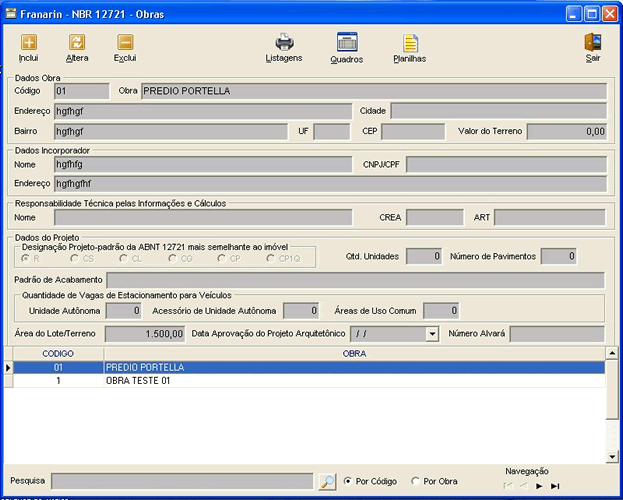Select the CS project-standard radio
This screenshot has height=500, width=623.
[74, 259]
